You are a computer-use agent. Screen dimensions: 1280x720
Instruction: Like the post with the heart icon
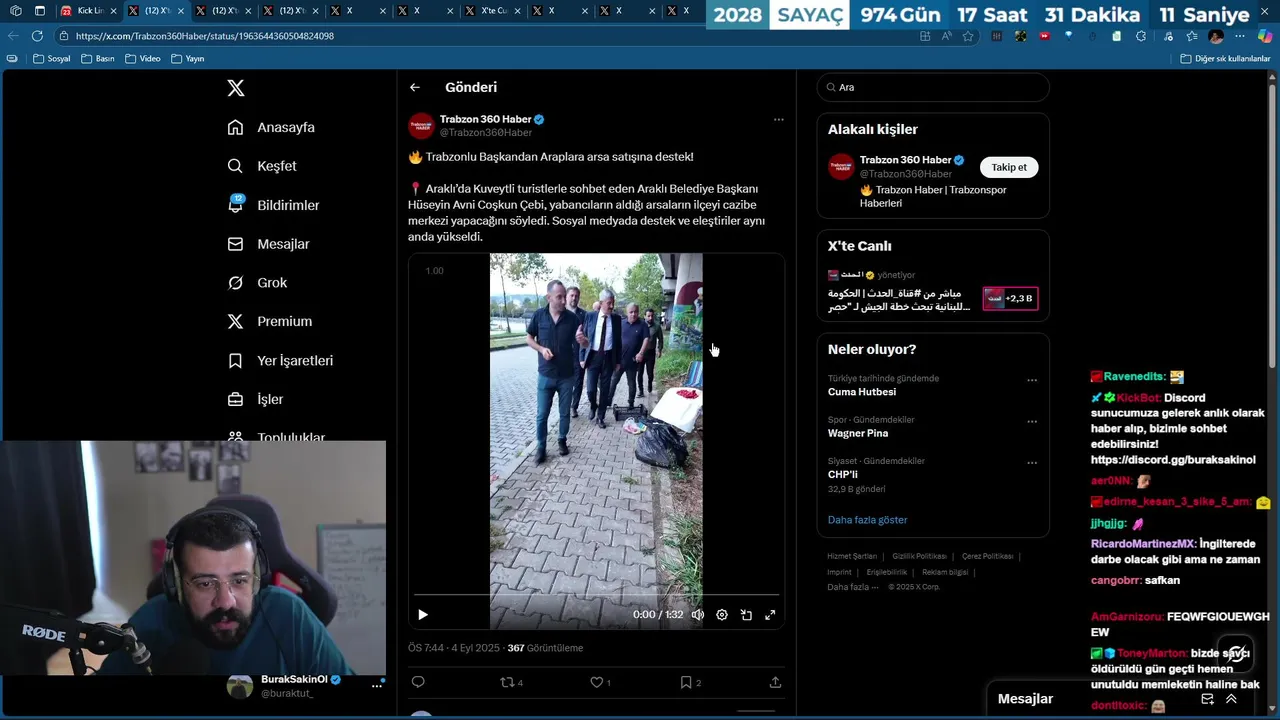[x=600, y=682]
